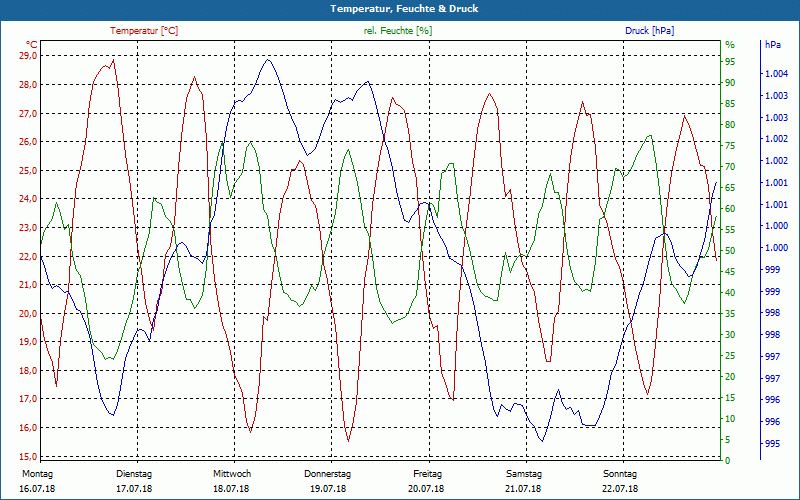Image resolution: width=800 pixels, height=500 pixels.
Task: Click the green "65" humidity axis value
Action: tap(730, 188)
